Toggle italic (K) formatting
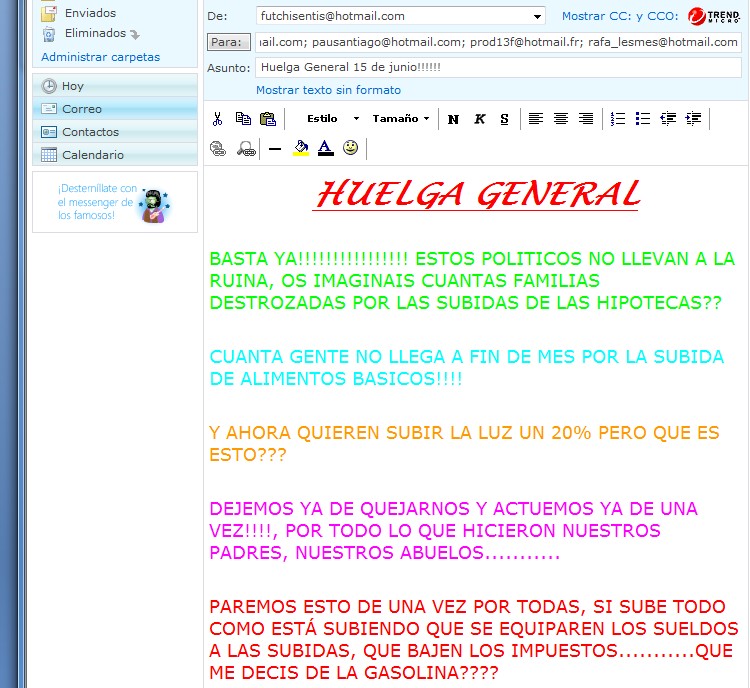 click(x=479, y=119)
